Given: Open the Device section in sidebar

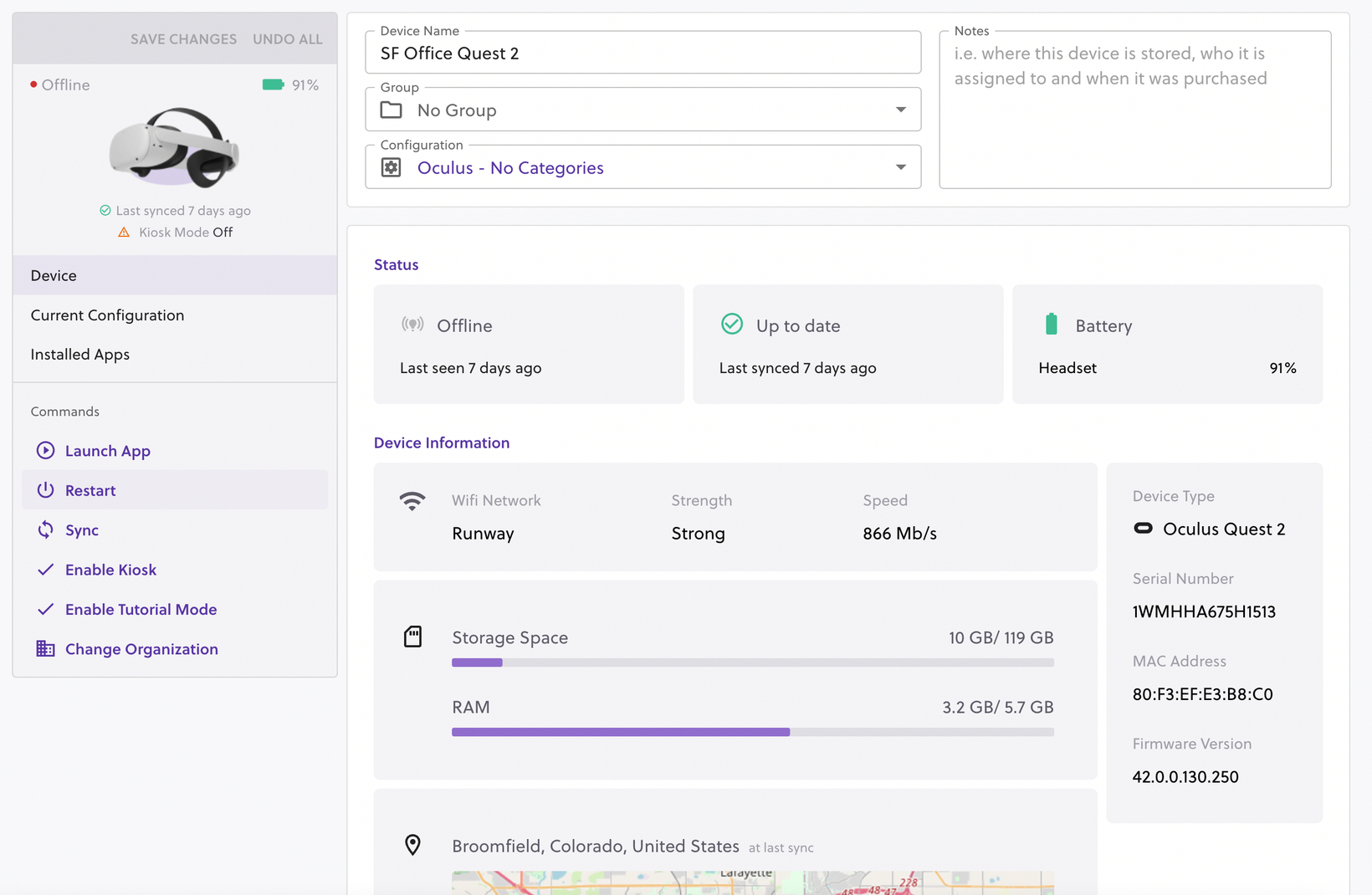Looking at the screenshot, I should pyautogui.click(x=175, y=275).
